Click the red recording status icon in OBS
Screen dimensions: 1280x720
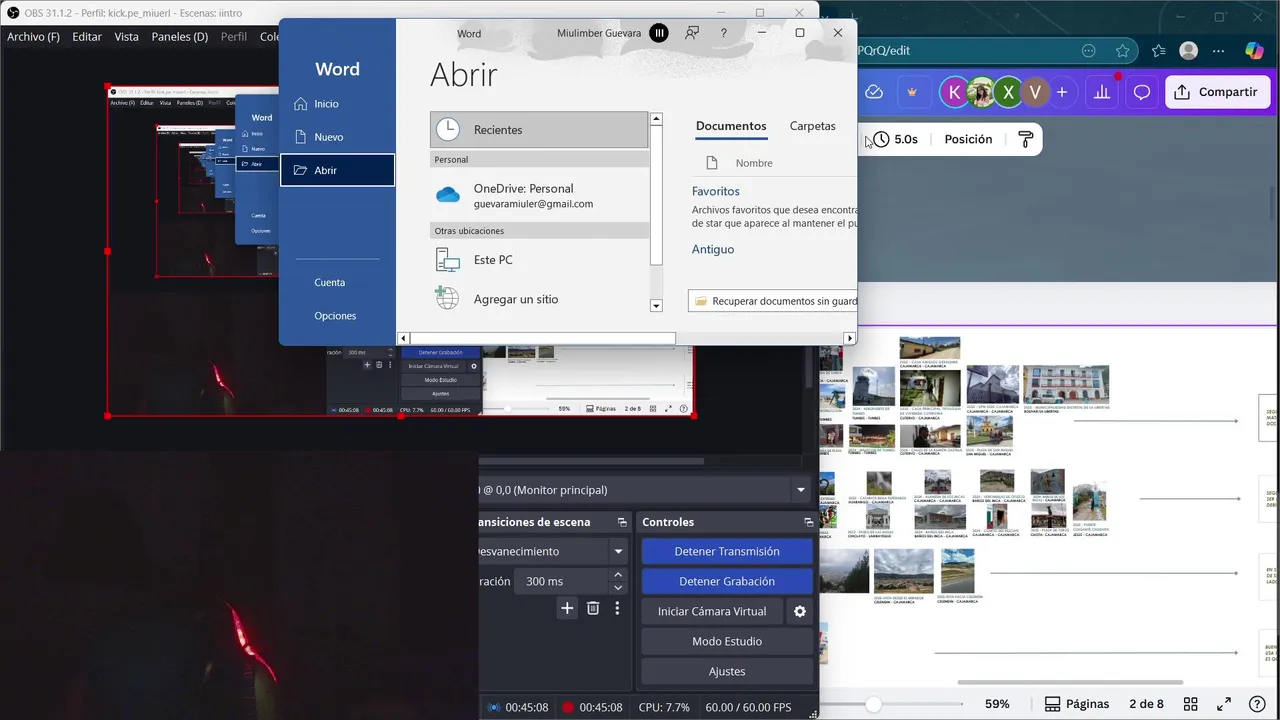pyautogui.click(x=568, y=707)
